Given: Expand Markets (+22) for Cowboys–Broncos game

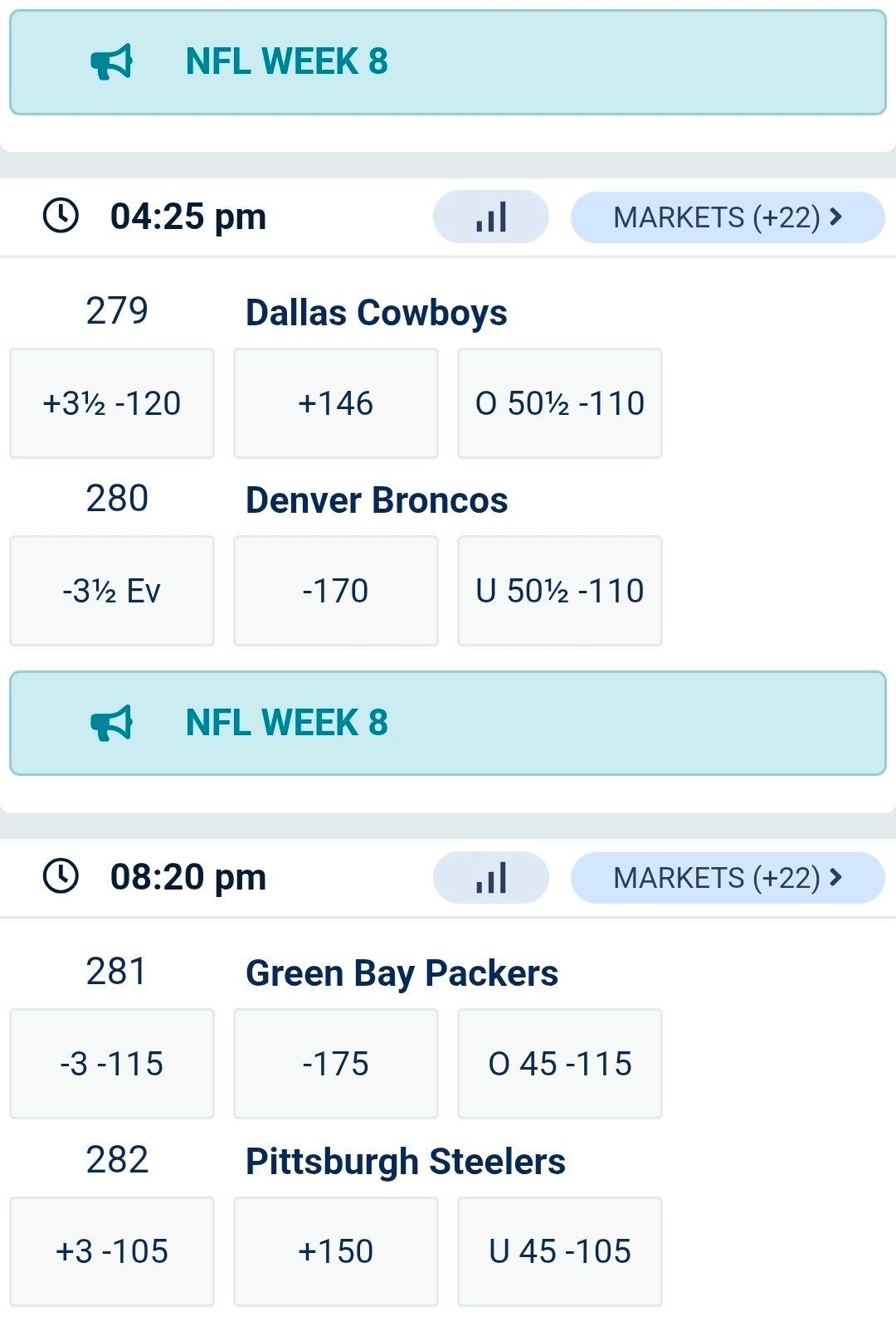Looking at the screenshot, I should pos(727,217).
